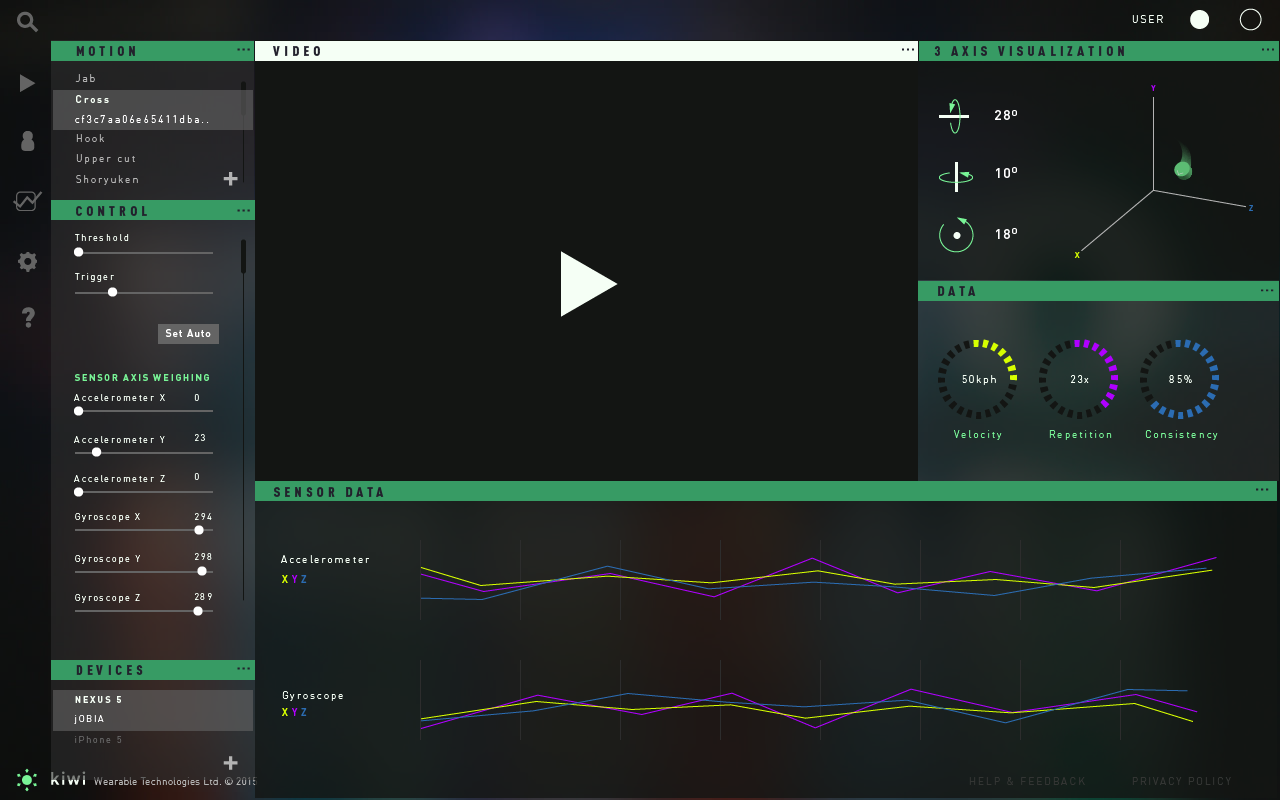Open the 3 AXIS VISUALIZATION options menu

pyautogui.click(x=1268, y=49)
